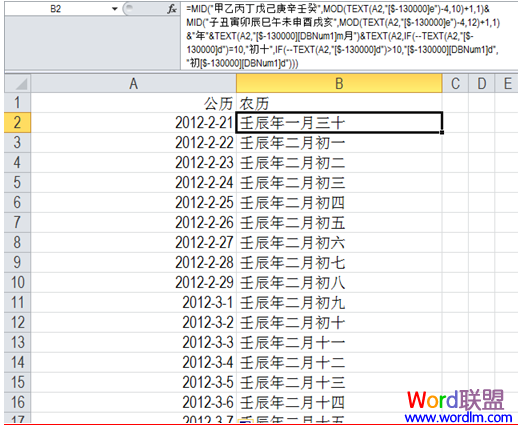Select column E header

[507, 83]
